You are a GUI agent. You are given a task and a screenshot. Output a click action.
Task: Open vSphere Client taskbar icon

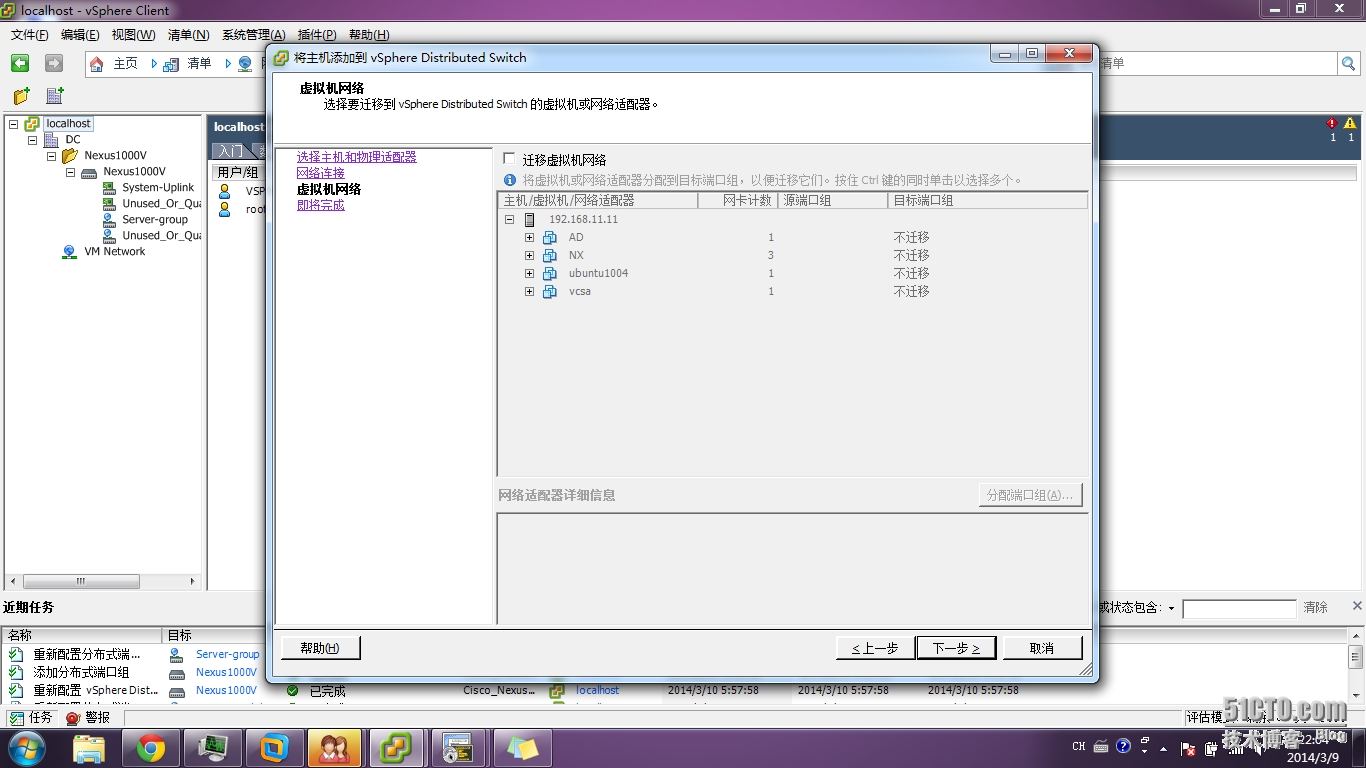pyautogui.click(x=397, y=747)
